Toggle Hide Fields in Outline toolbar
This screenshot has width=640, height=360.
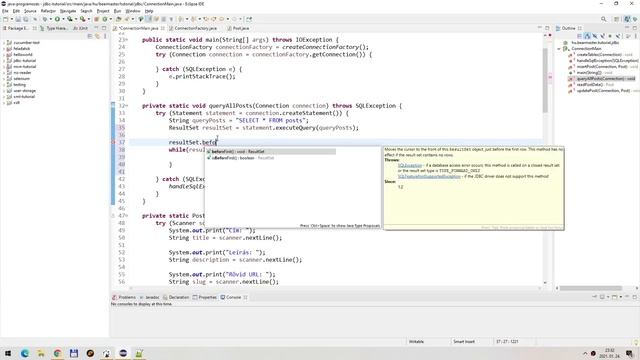tap(595, 36)
